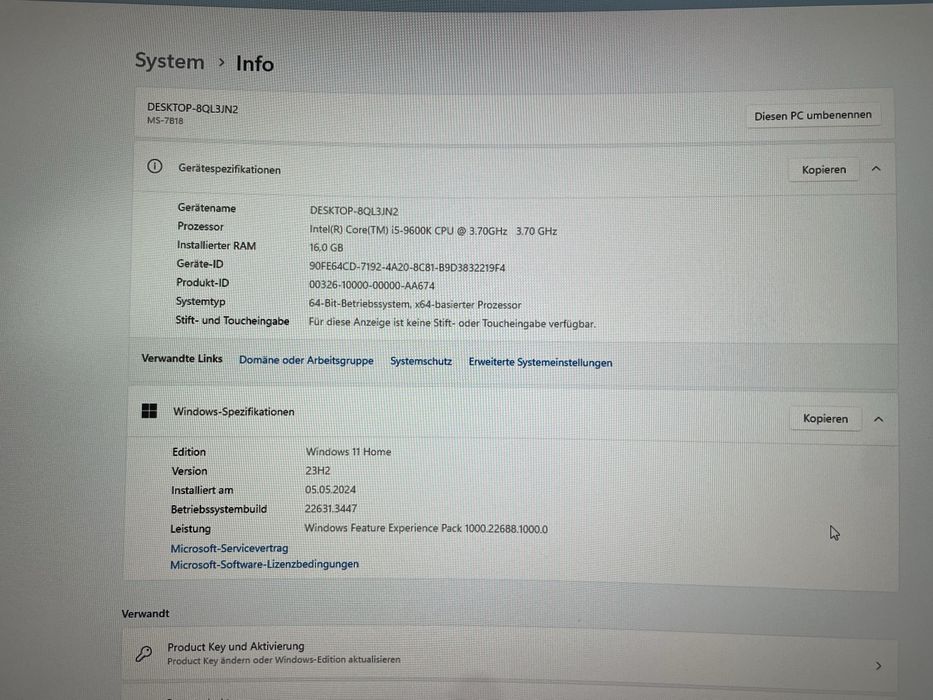Select the Version value 23H2
The height and width of the screenshot is (700, 933).
click(x=318, y=470)
